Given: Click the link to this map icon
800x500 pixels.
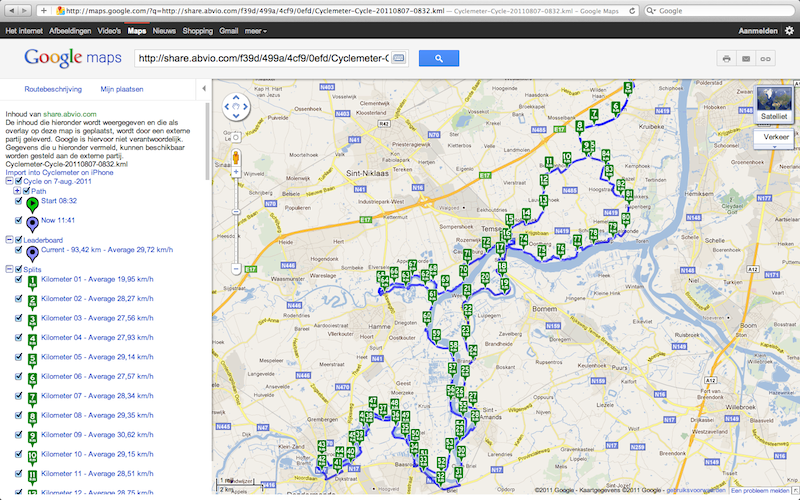Looking at the screenshot, I should pos(765,59).
